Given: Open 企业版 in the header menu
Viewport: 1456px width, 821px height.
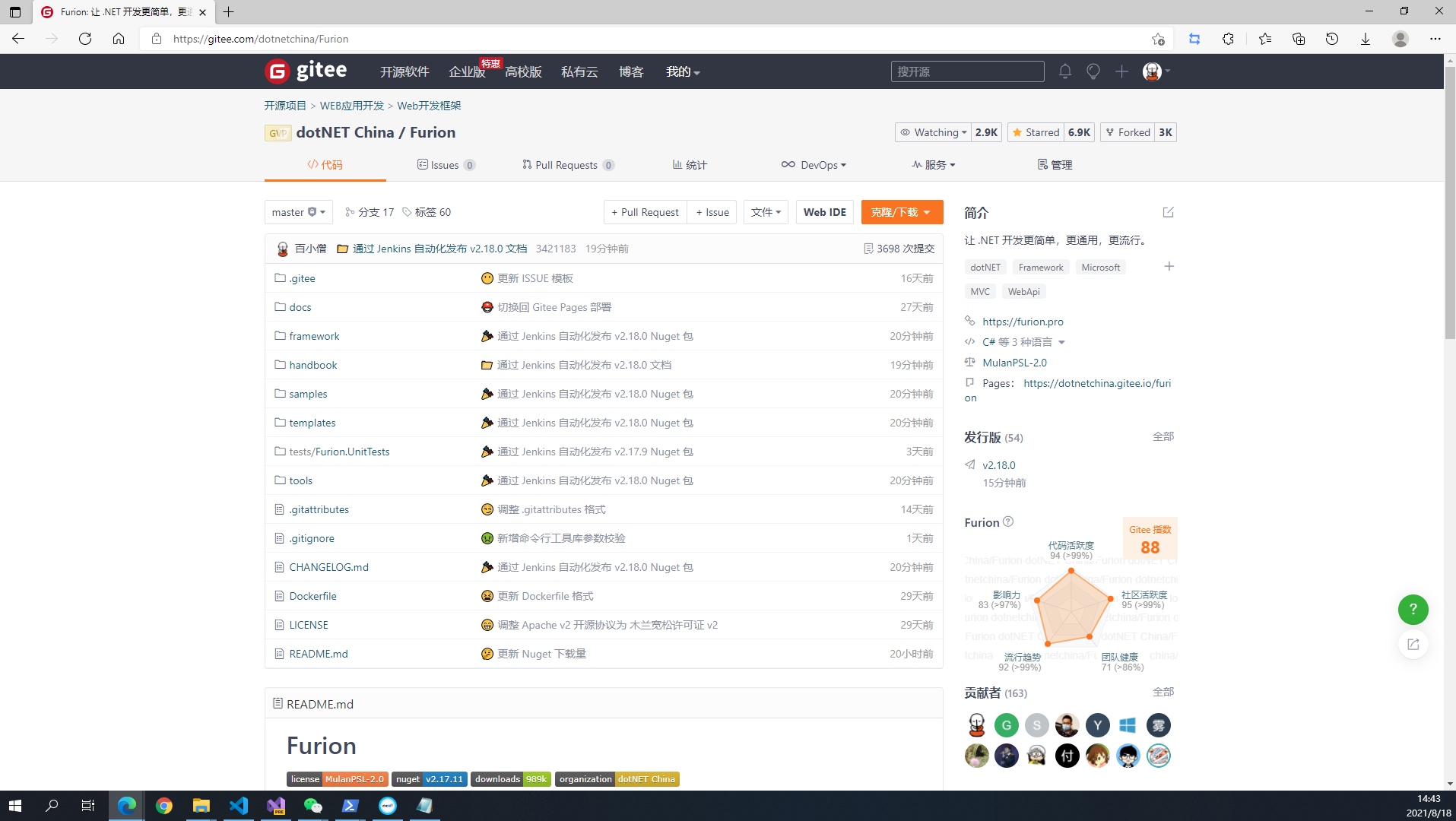Looking at the screenshot, I should click(x=467, y=71).
